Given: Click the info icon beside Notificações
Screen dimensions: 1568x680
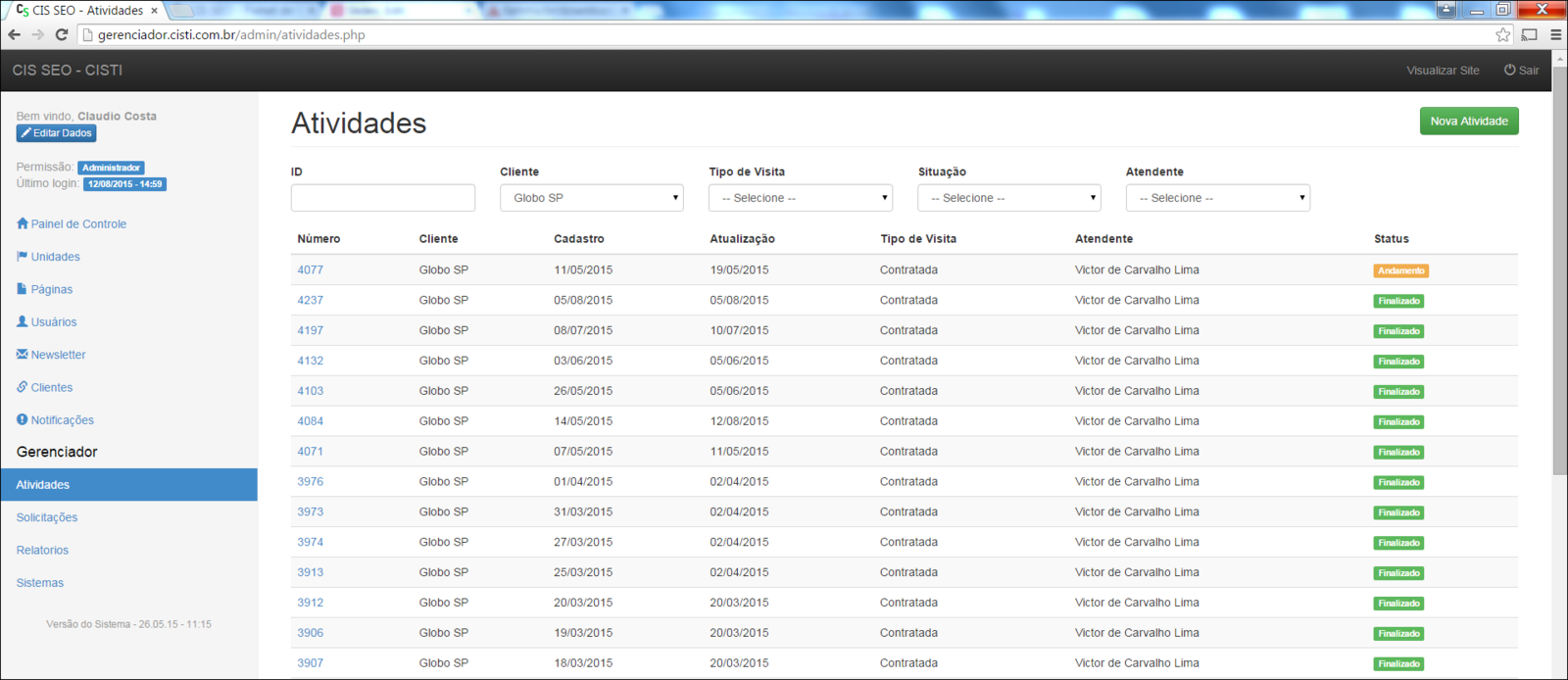Looking at the screenshot, I should click(23, 419).
